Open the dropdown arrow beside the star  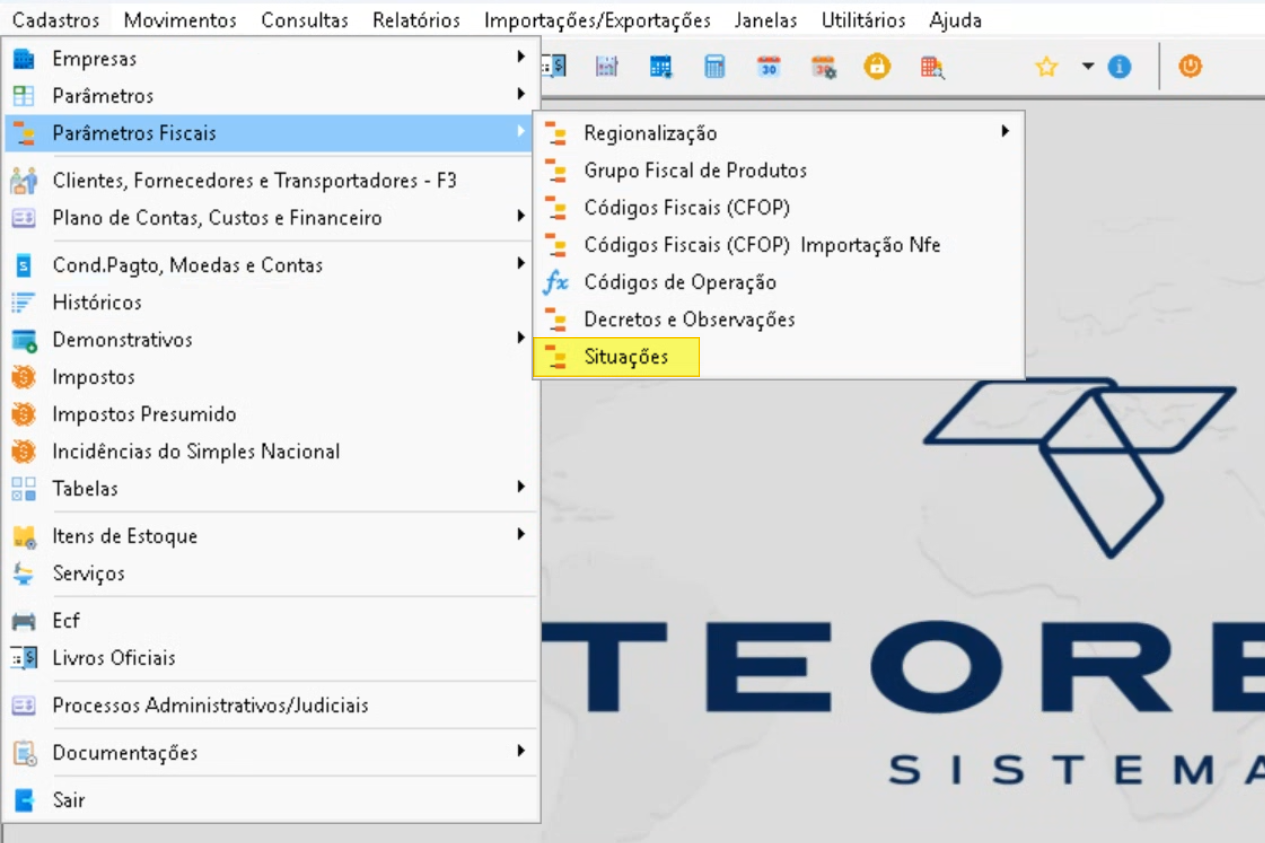pyautogui.click(x=1088, y=67)
